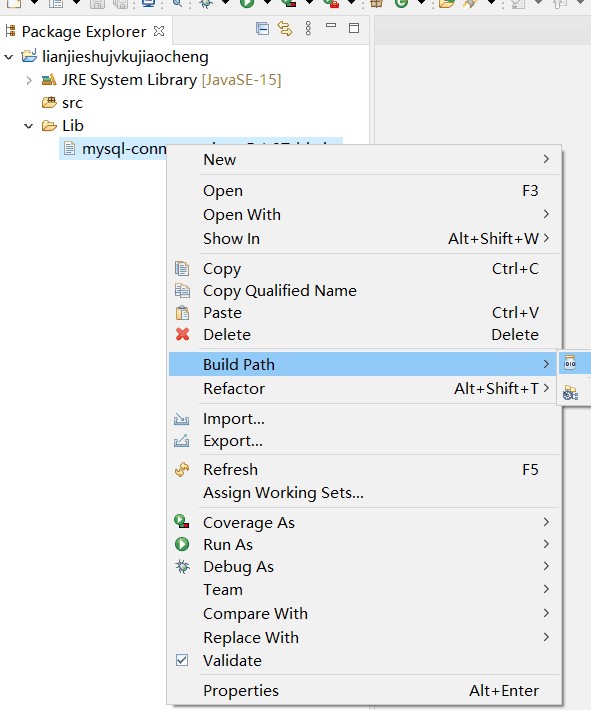Collapse all in Package Explorer
This screenshot has width=591, height=710.
click(262, 29)
